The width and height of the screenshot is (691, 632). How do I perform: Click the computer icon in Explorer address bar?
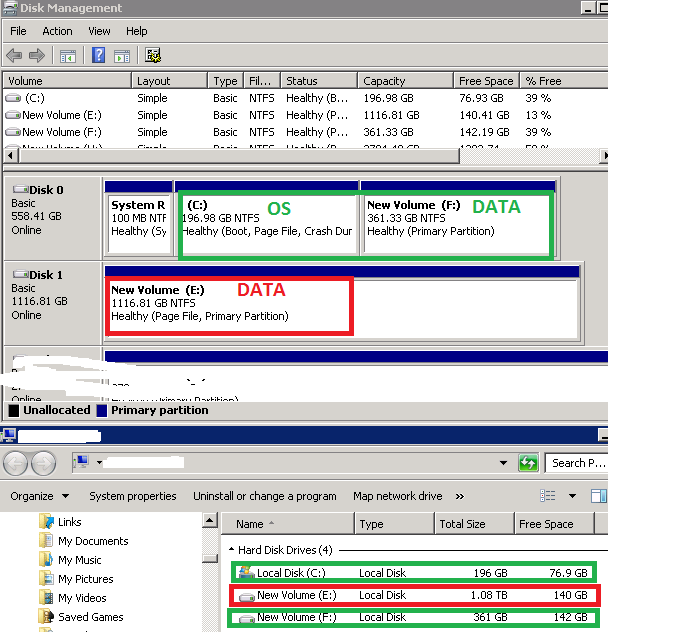[x=82, y=462]
